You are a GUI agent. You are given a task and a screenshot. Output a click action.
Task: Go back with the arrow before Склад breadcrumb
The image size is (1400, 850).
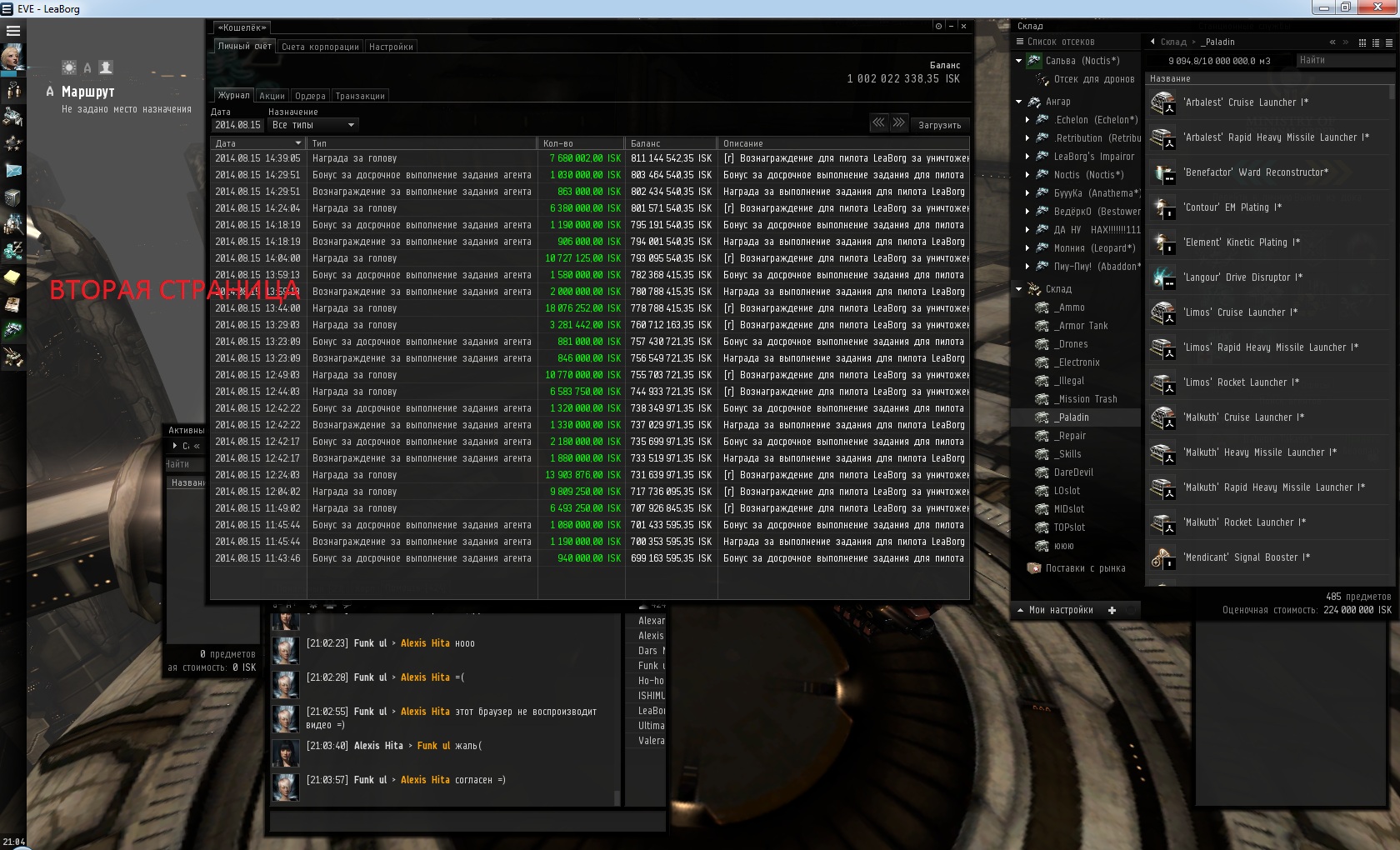click(x=1152, y=42)
